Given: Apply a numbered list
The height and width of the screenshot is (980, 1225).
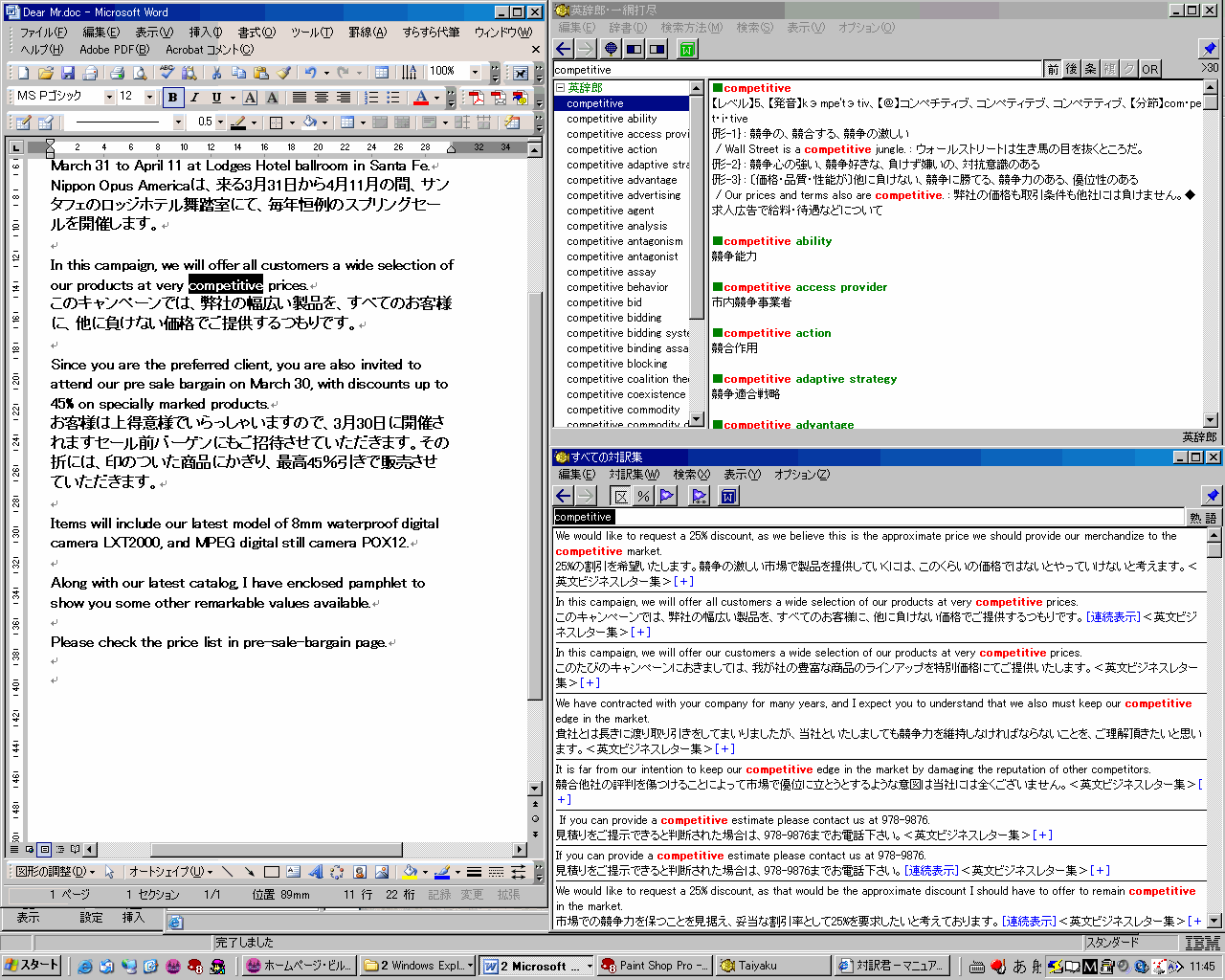Looking at the screenshot, I should pos(371,97).
